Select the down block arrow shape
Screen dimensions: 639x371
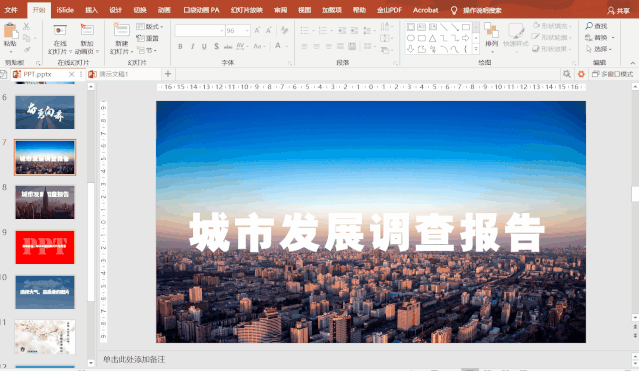point(411,49)
